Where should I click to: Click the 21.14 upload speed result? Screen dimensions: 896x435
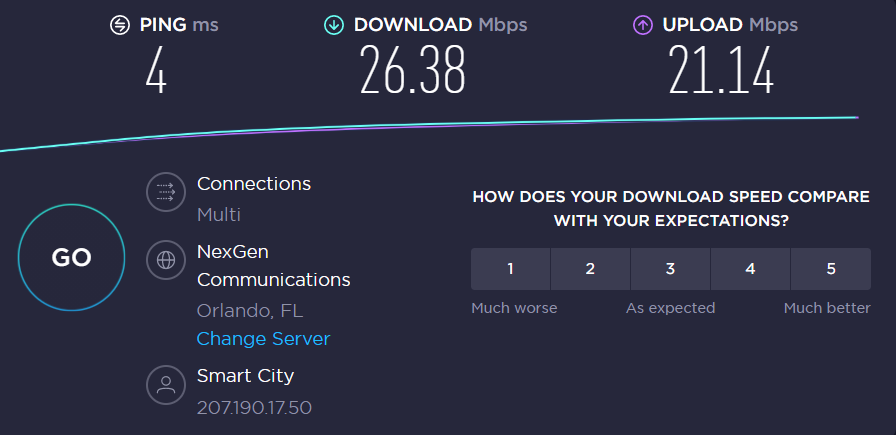tap(721, 70)
